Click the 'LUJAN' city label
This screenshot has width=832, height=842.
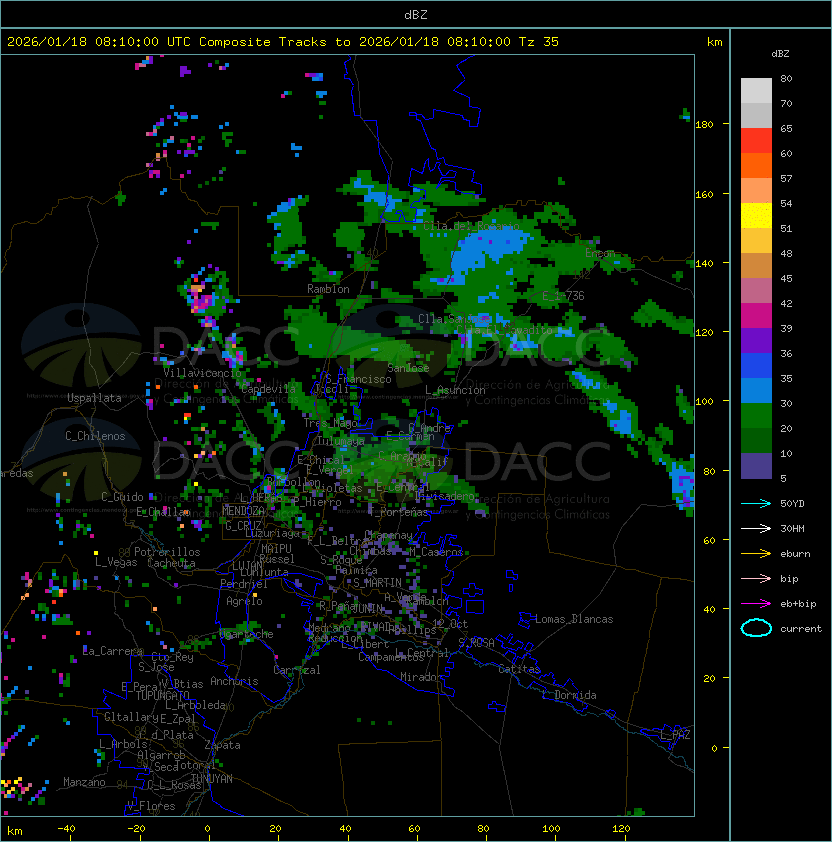pos(247,566)
